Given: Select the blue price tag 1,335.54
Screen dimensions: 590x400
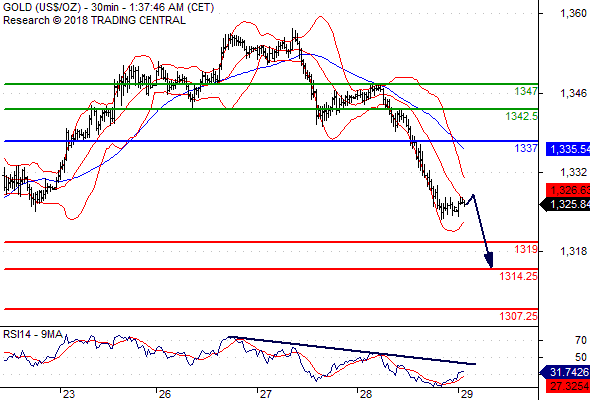Looking at the screenshot, I should 568,149.
